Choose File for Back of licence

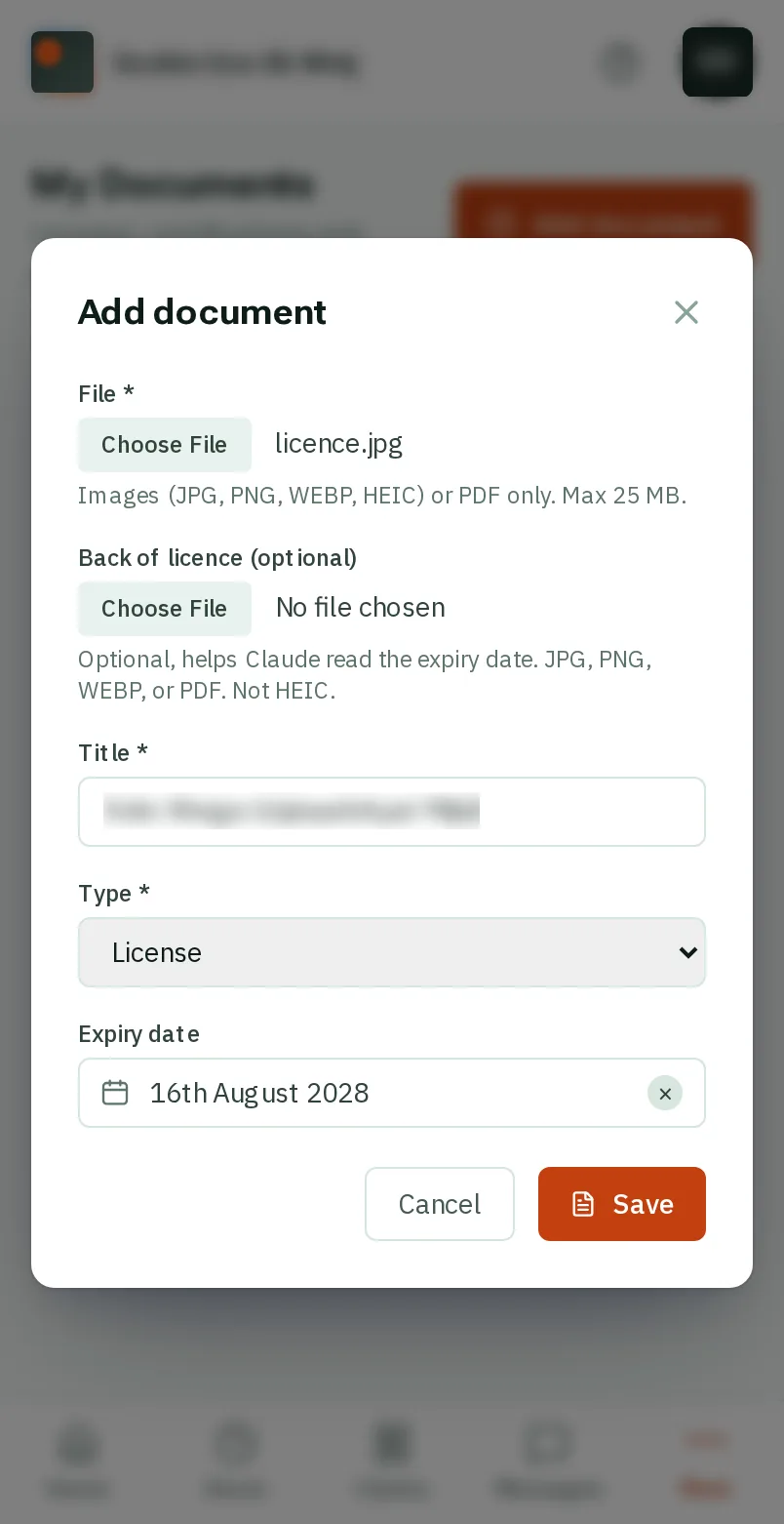pos(165,609)
